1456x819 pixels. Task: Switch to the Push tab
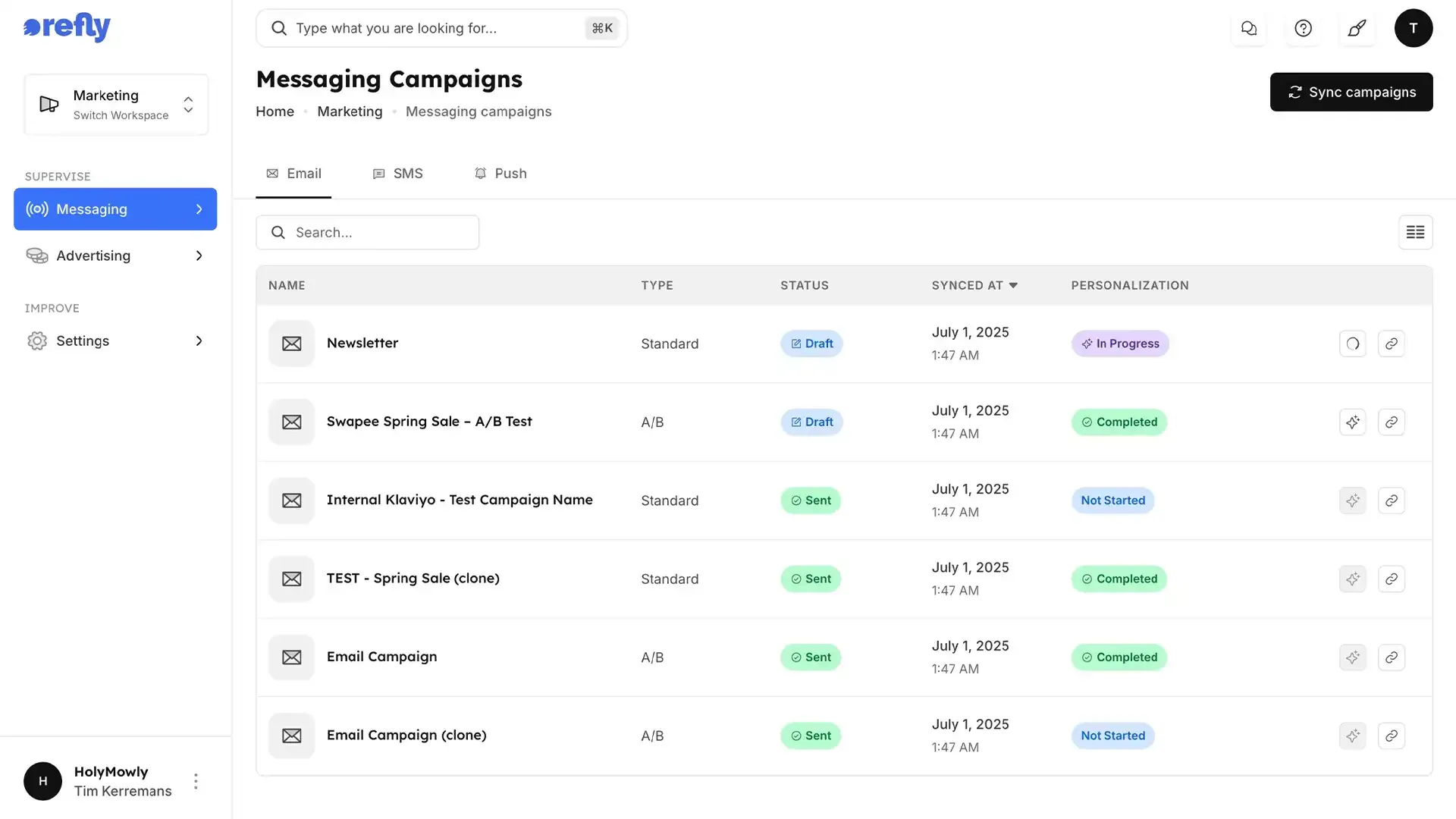tap(500, 174)
